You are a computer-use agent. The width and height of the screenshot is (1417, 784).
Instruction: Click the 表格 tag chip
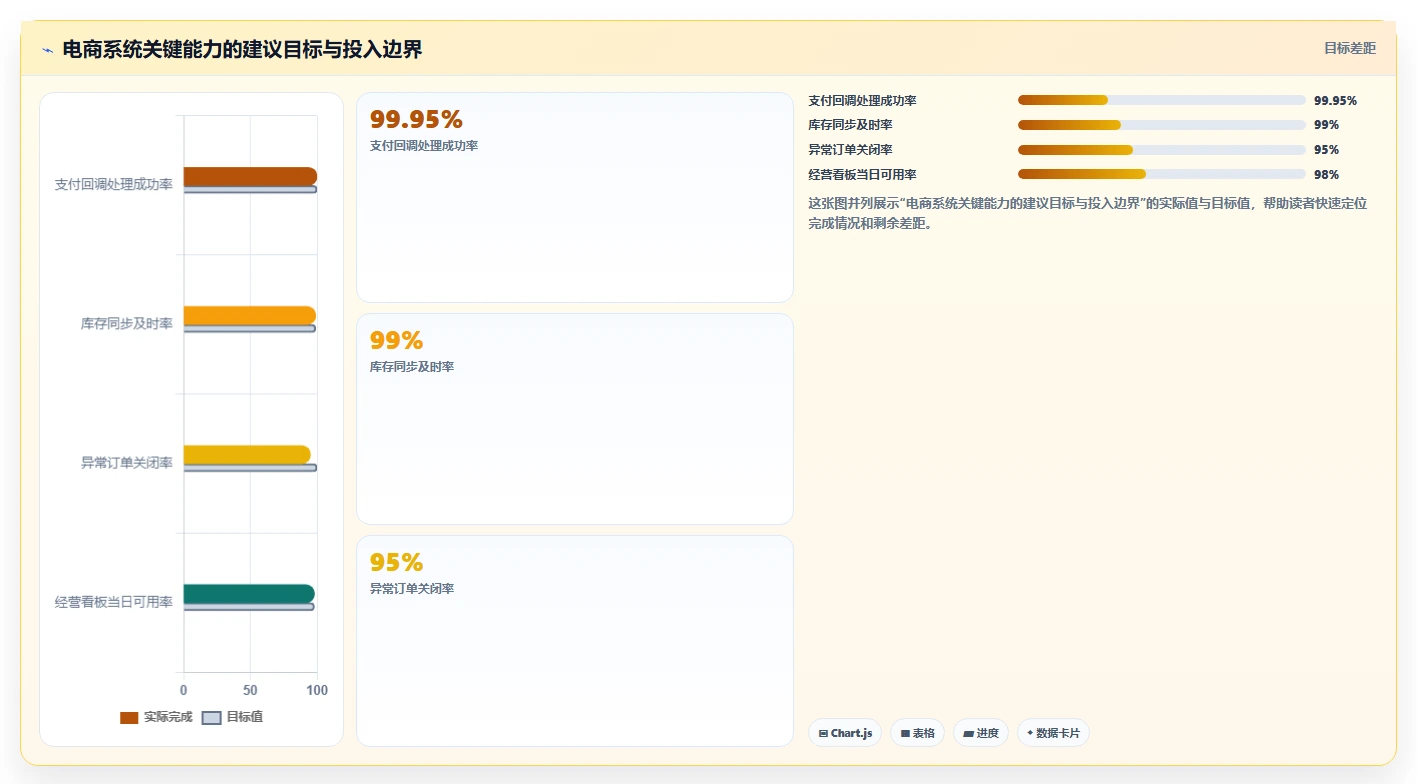pos(917,733)
